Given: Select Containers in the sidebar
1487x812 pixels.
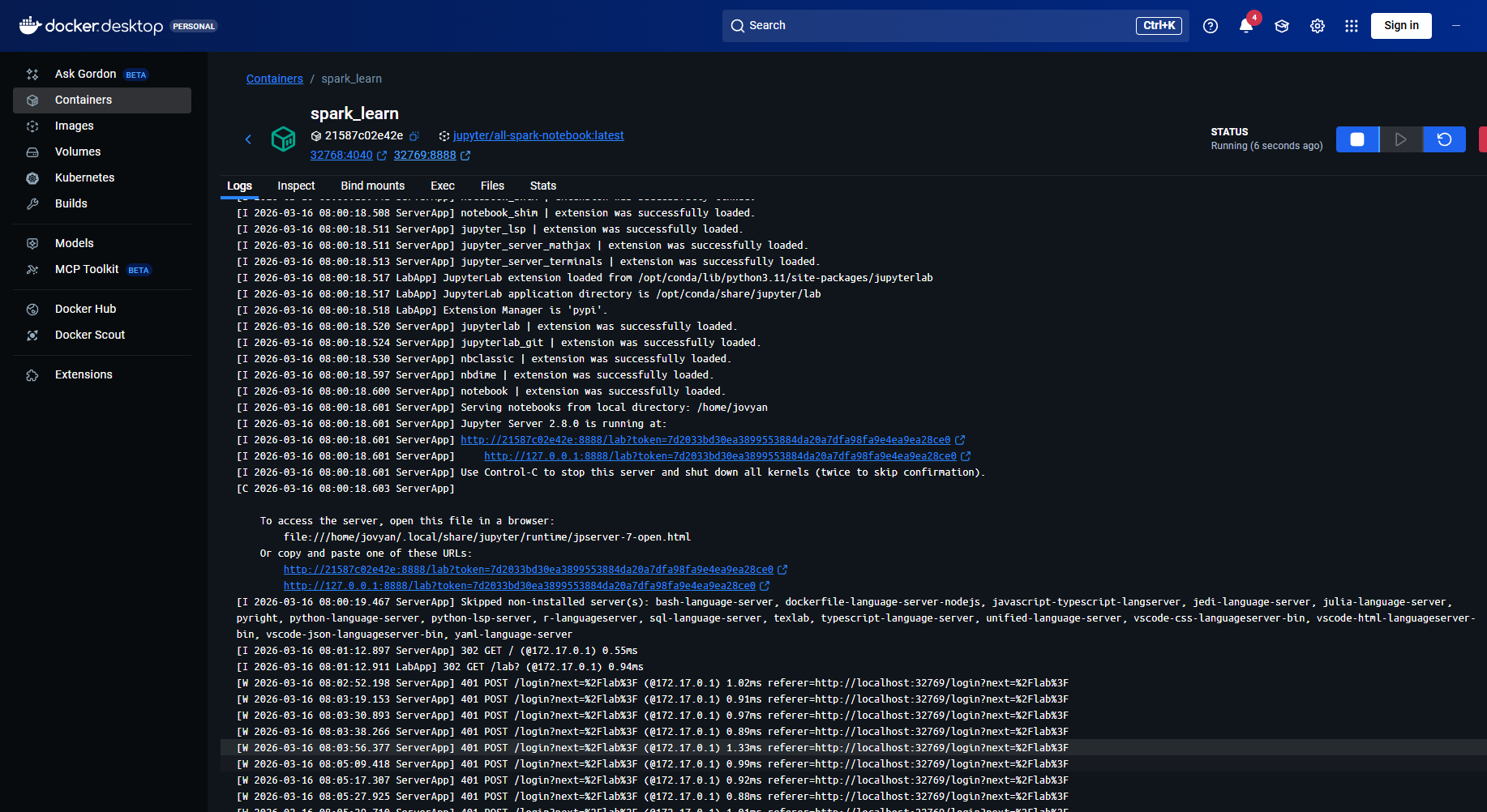Looking at the screenshot, I should pyautogui.click(x=102, y=100).
